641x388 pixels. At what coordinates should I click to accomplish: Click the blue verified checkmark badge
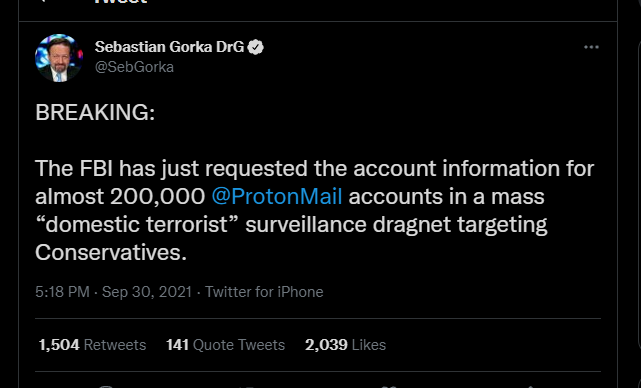[256, 47]
